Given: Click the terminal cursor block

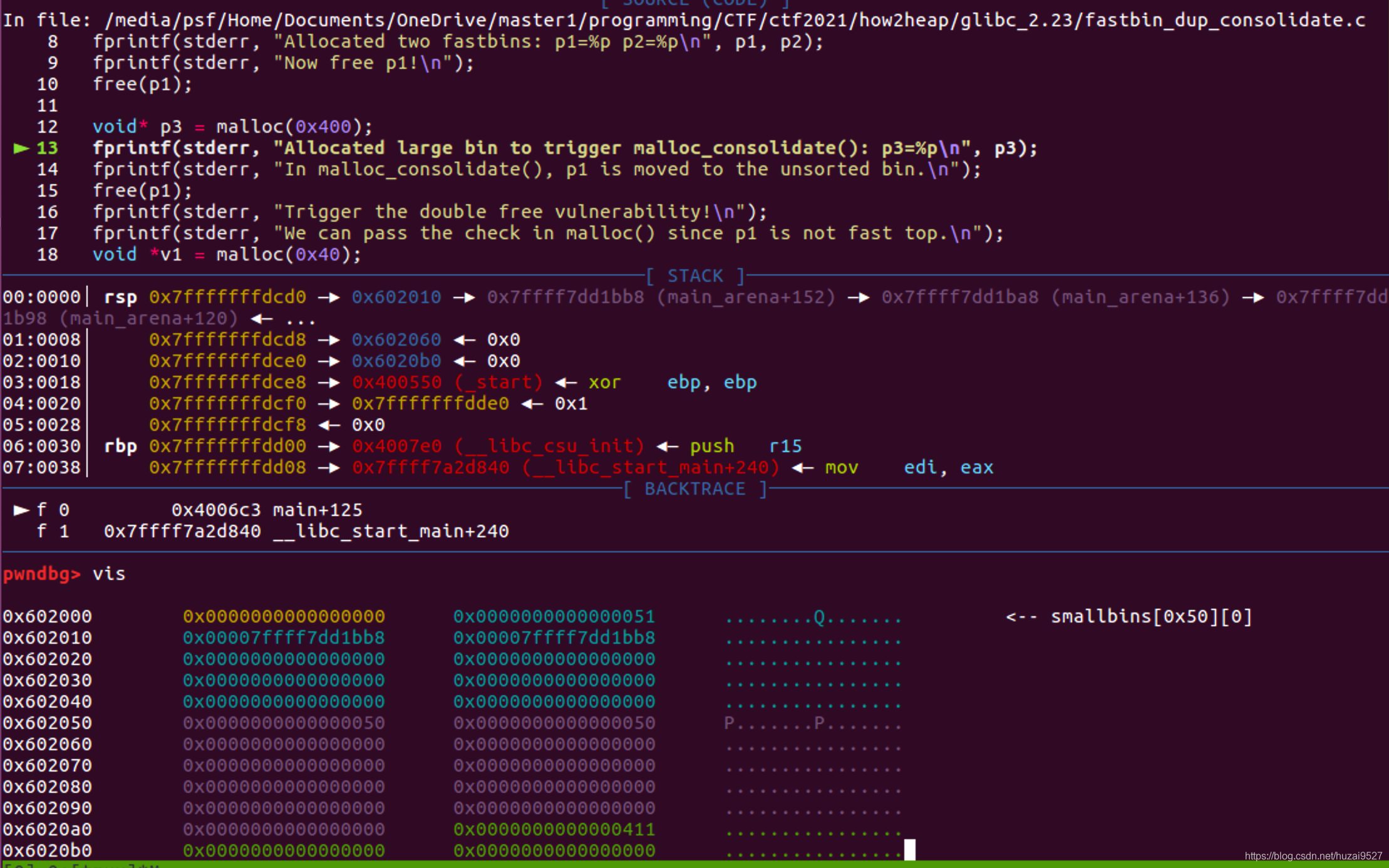Looking at the screenshot, I should click(x=909, y=850).
